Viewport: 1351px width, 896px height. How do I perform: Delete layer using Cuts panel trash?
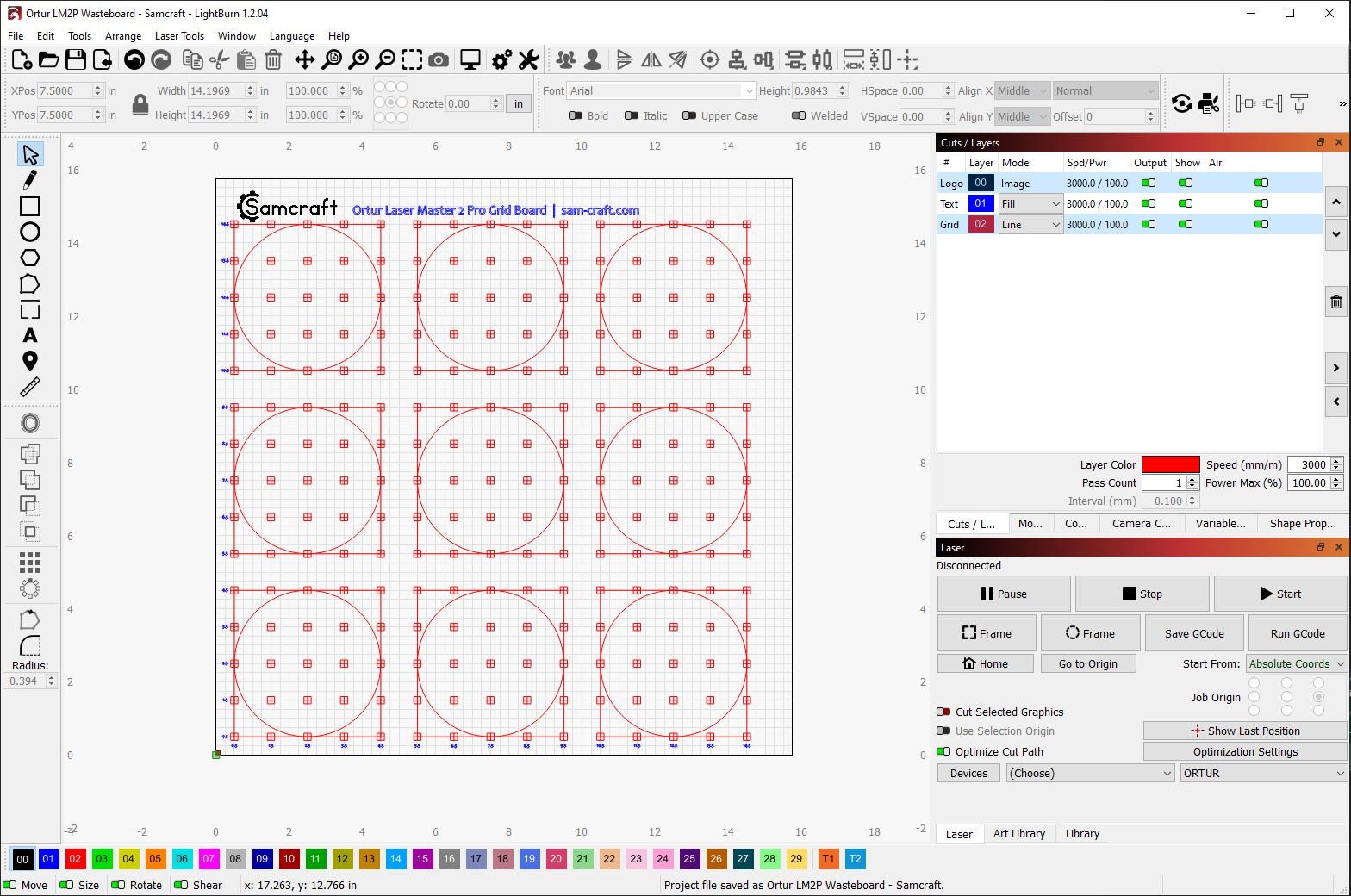(x=1336, y=302)
